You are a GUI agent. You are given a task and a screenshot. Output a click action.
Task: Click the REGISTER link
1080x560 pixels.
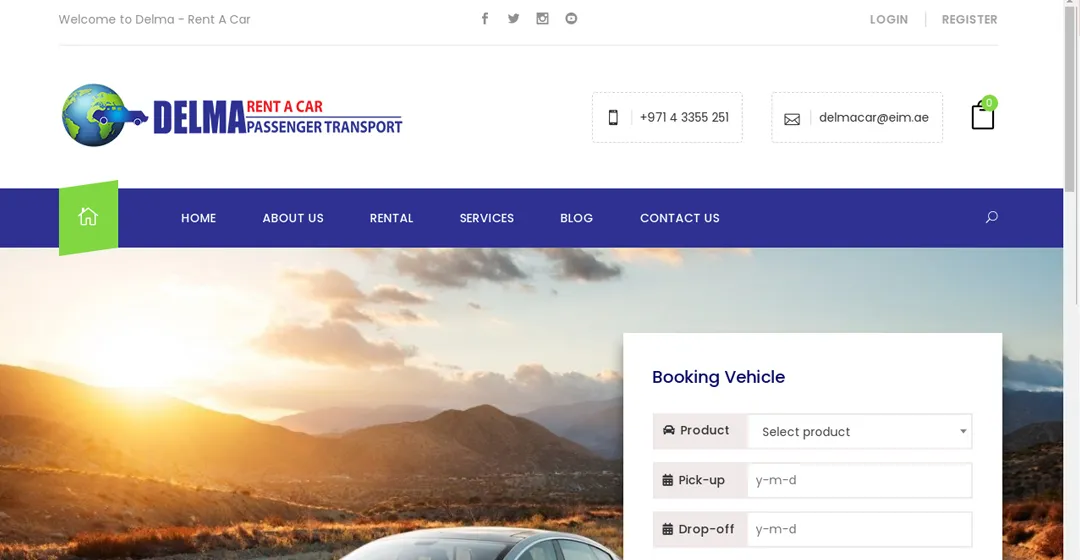point(969,20)
